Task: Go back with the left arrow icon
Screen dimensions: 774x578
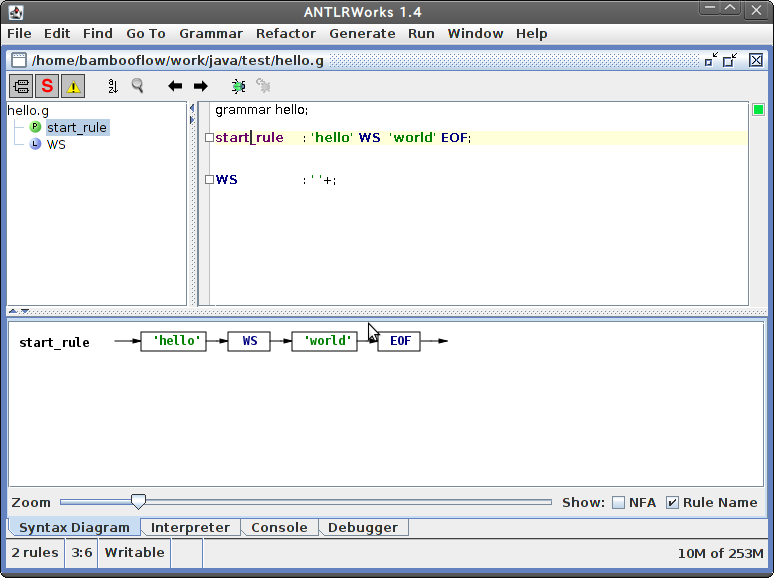Action: pos(175,86)
